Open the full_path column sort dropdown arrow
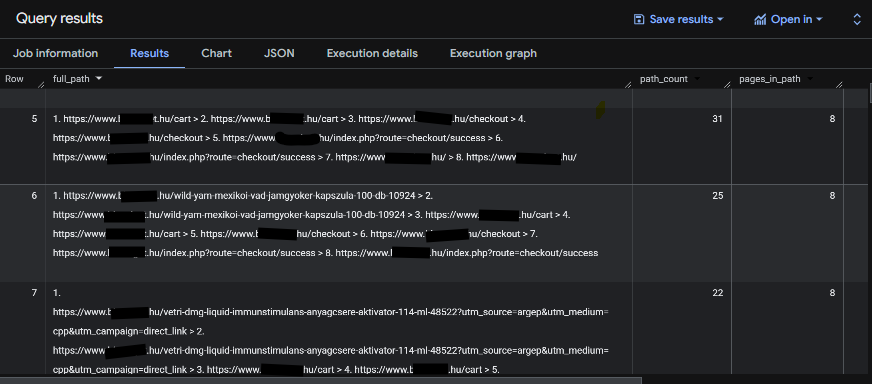The width and height of the screenshot is (872, 384). 99,79
